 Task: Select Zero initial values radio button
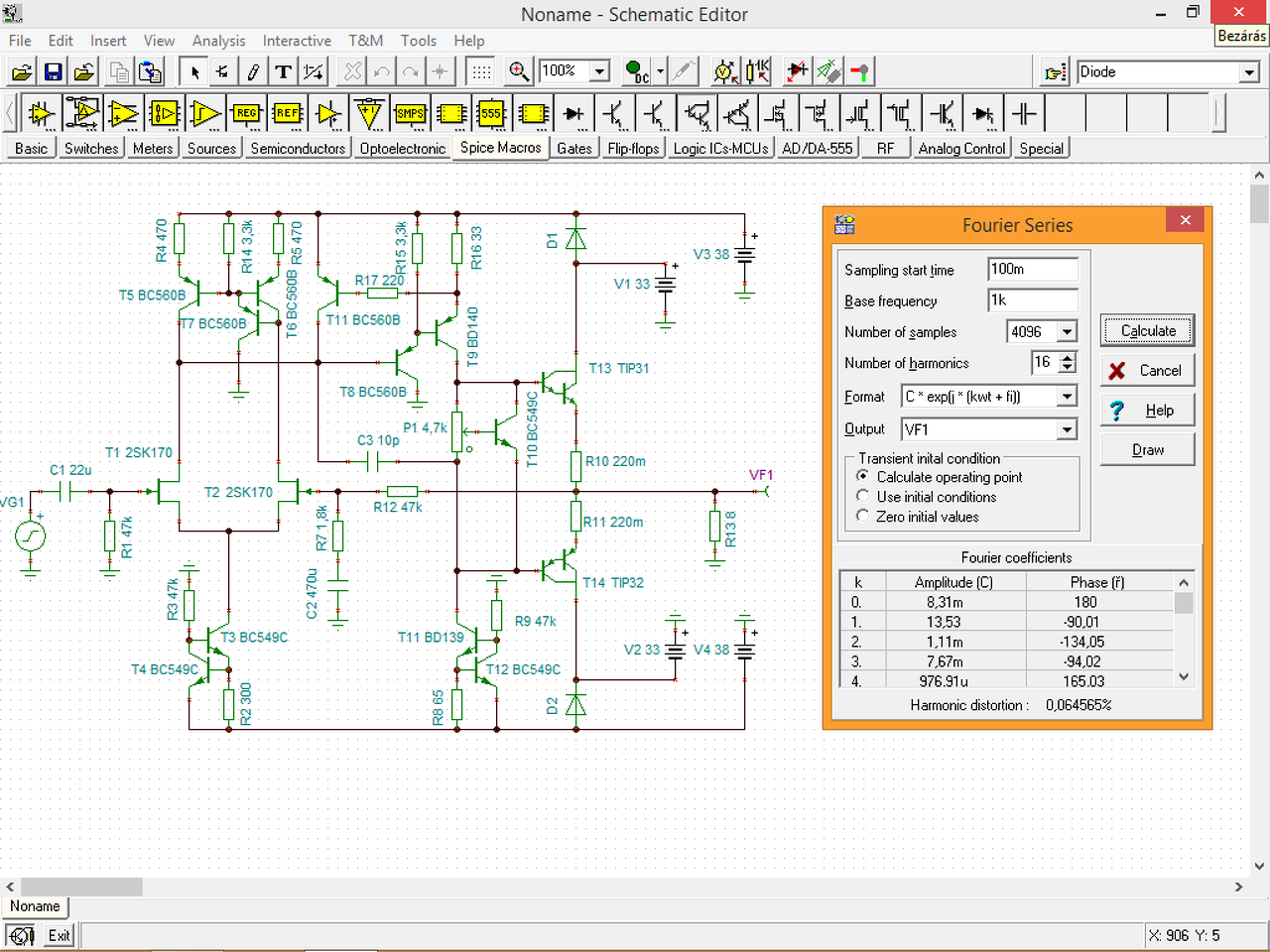[863, 517]
